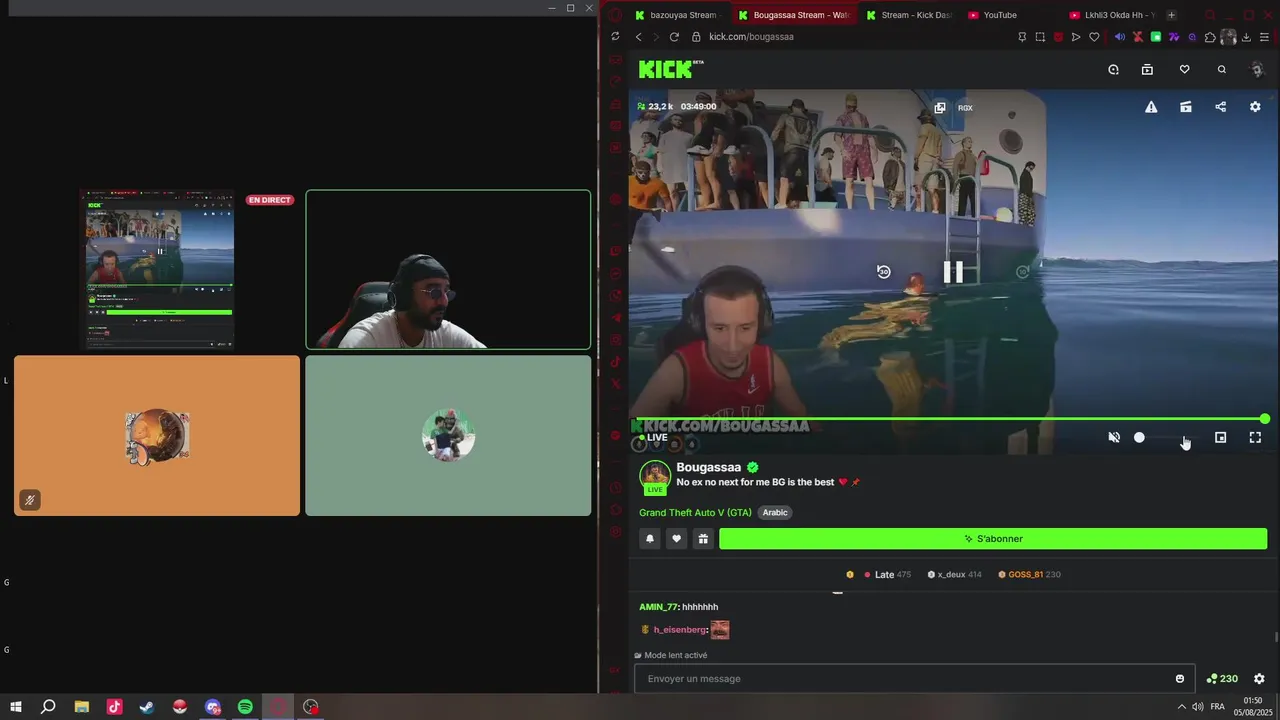Switch to the Stream - Kick Dashboard tab

tap(908, 15)
